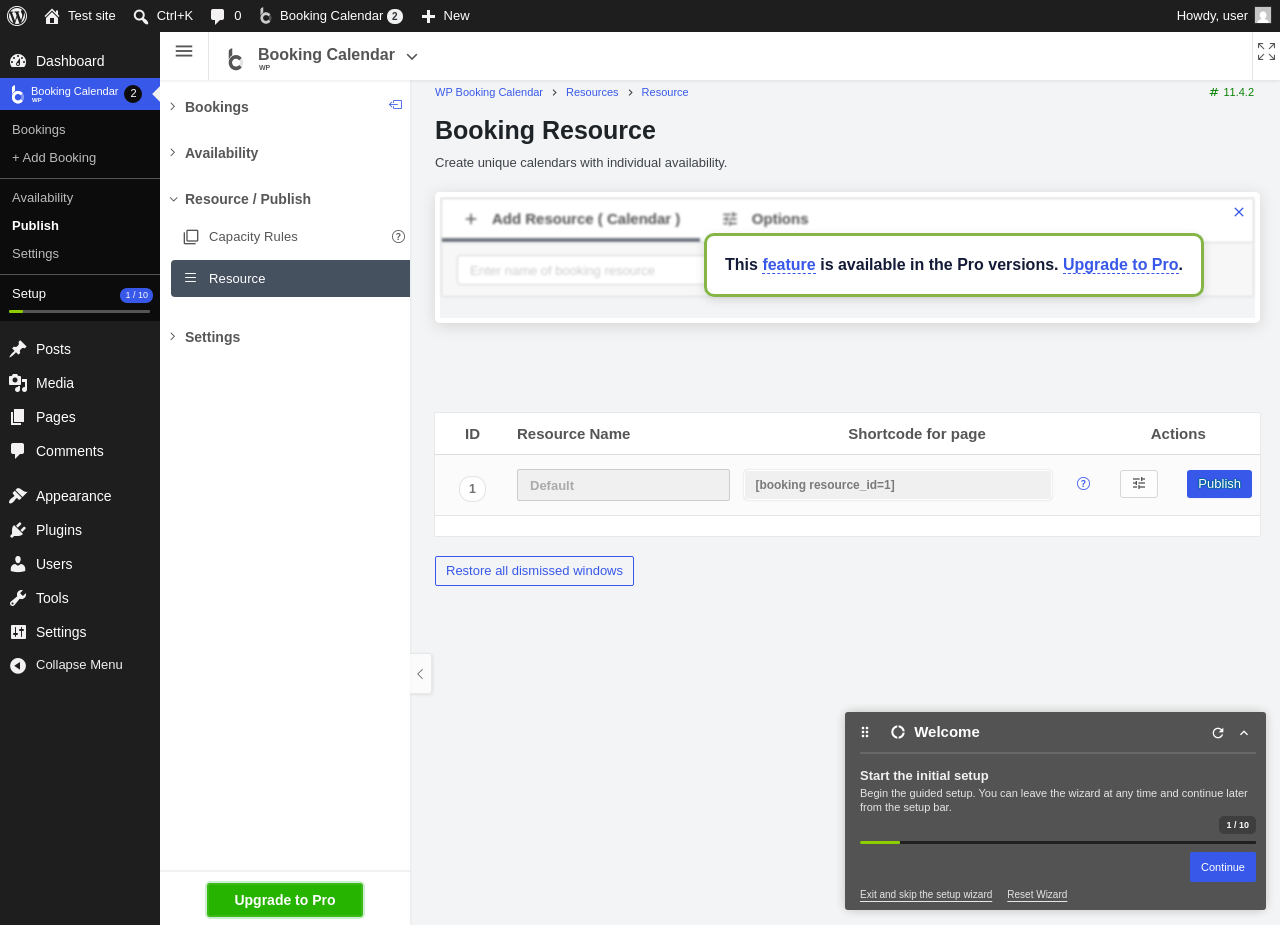Open Booking Calendar header dropdown
This screenshot has width=1280, height=925.
tap(412, 56)
